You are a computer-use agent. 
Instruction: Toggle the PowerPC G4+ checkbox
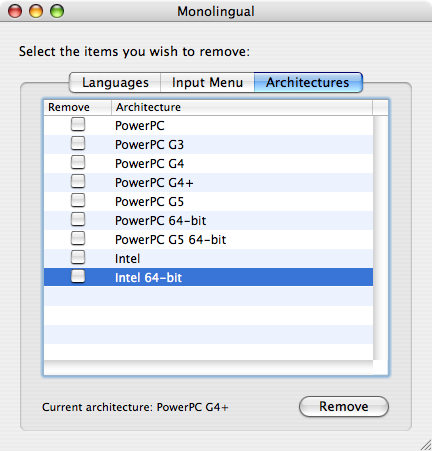pyautogui.click(x=78, y=181)
